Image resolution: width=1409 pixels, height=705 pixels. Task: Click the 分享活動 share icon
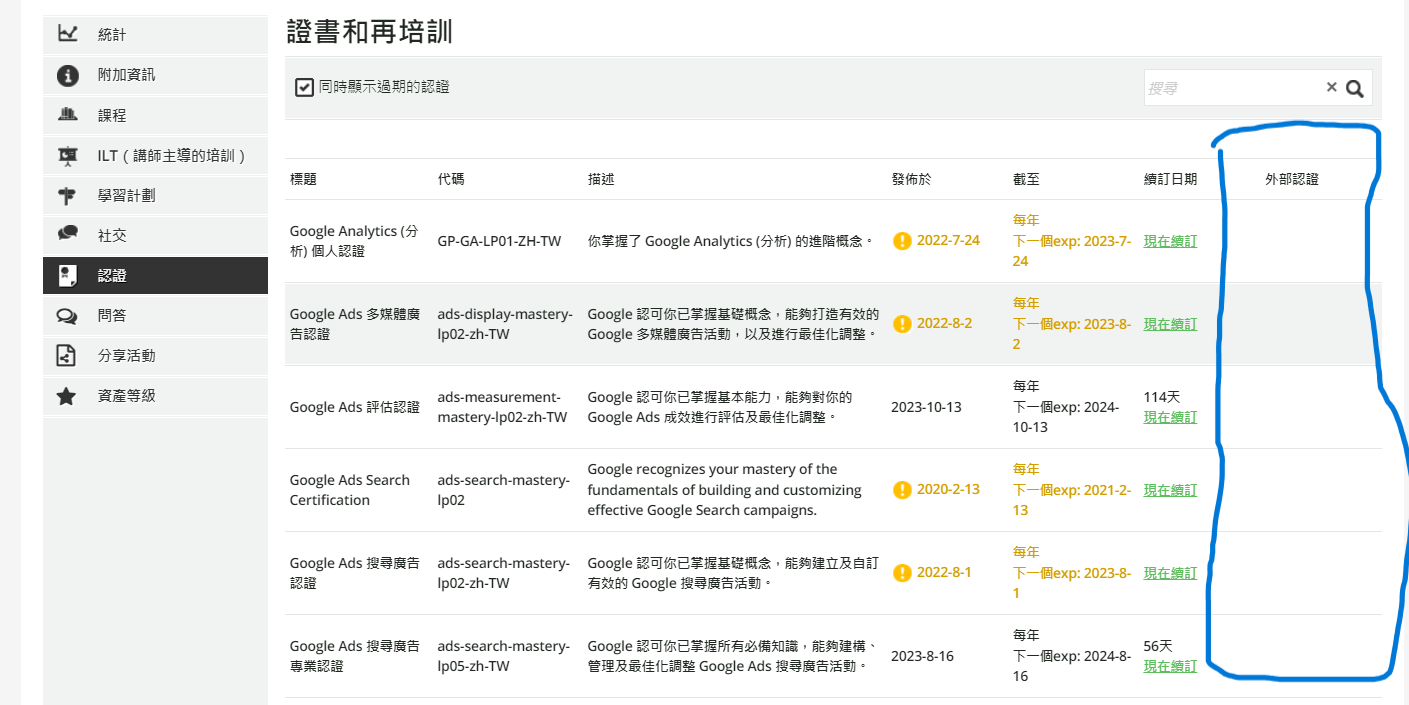[x=68, y=355]
